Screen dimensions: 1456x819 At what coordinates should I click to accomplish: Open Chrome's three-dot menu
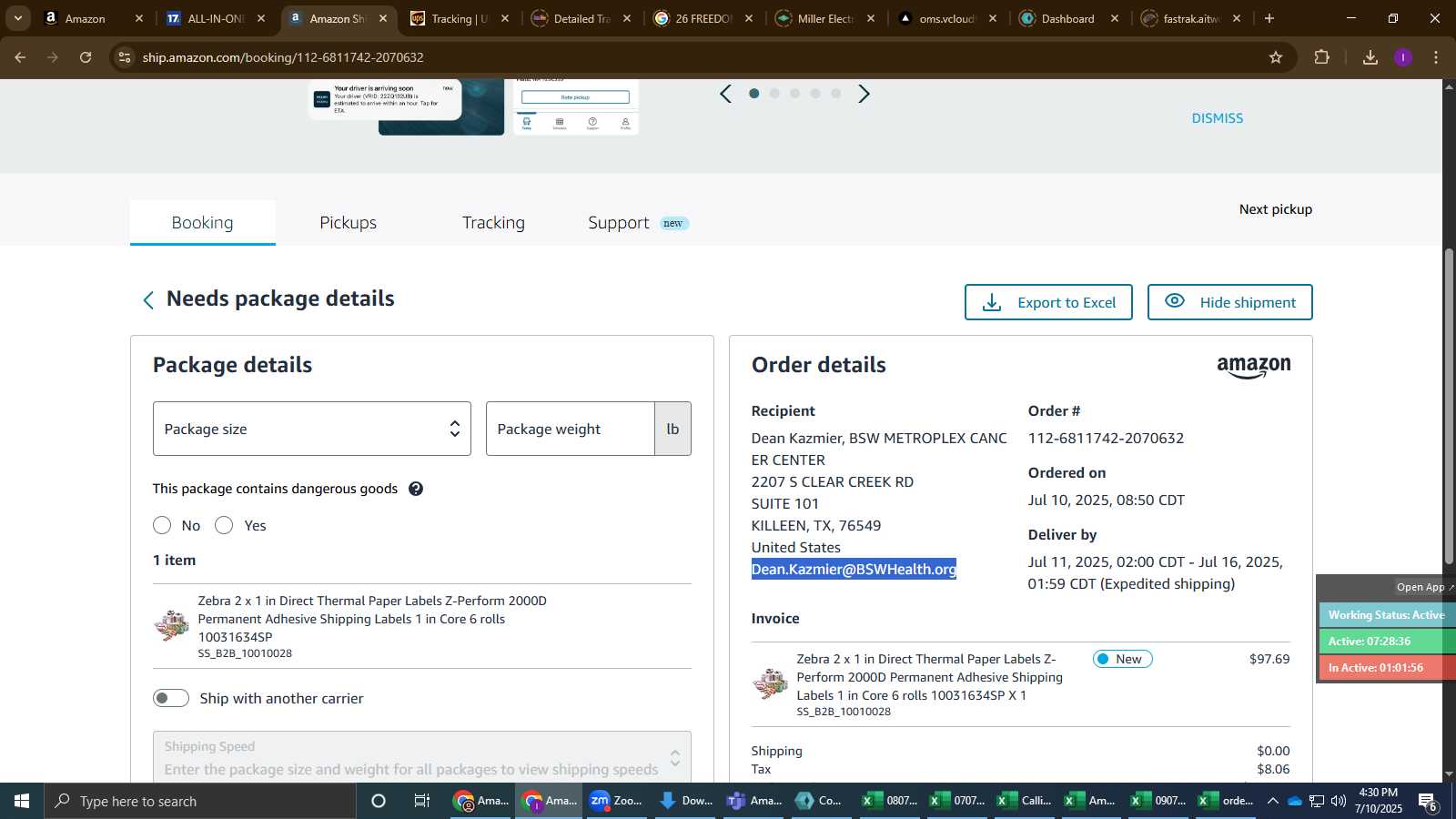pos(1436,57)
